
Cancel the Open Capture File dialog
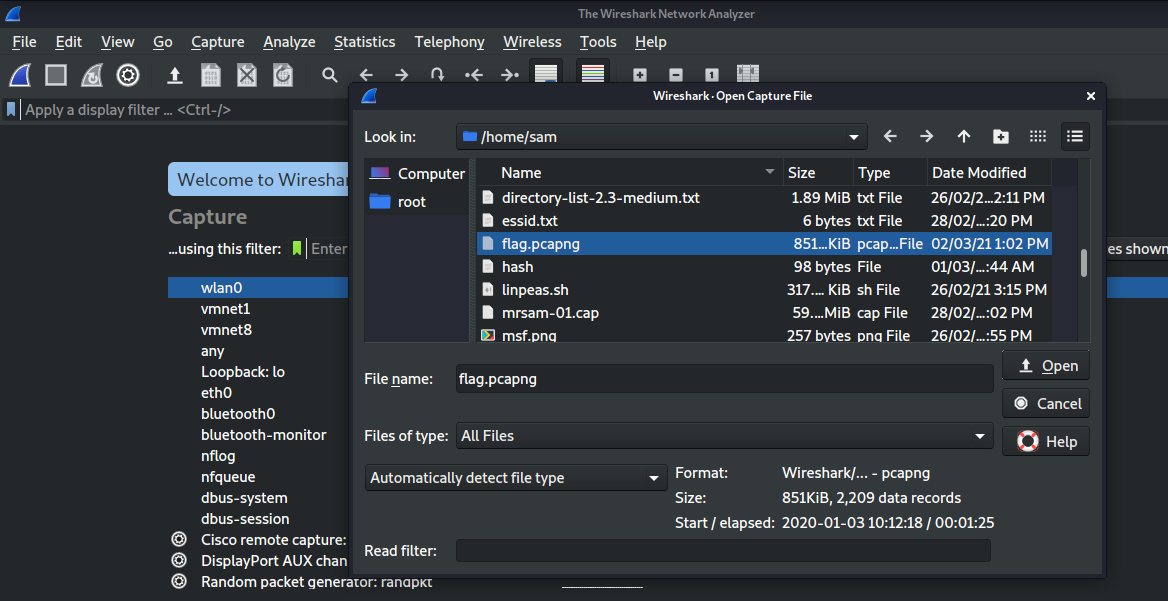click(1046, 404)
